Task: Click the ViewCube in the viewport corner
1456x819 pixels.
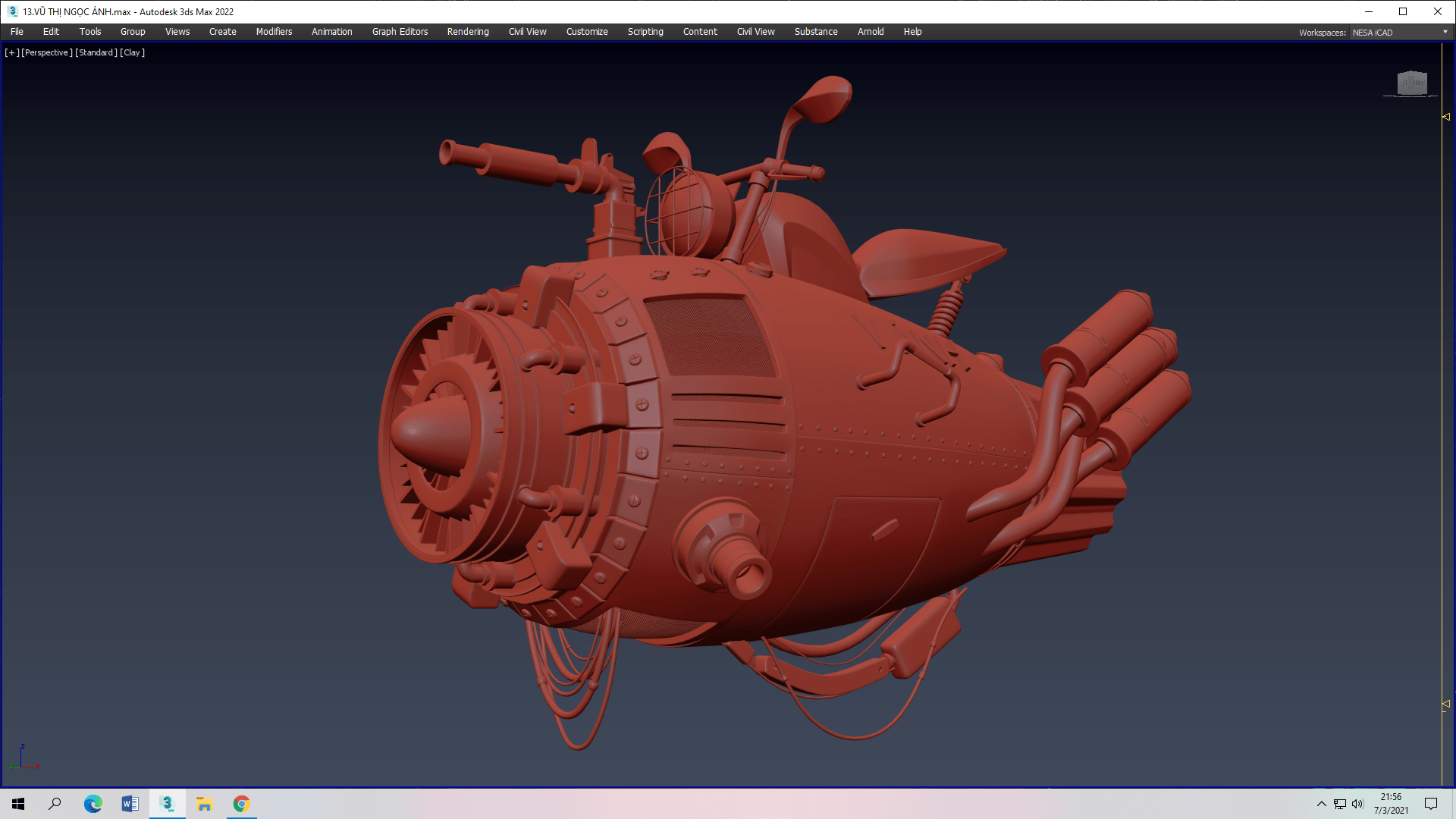Action: click(x=1411, y=83)
